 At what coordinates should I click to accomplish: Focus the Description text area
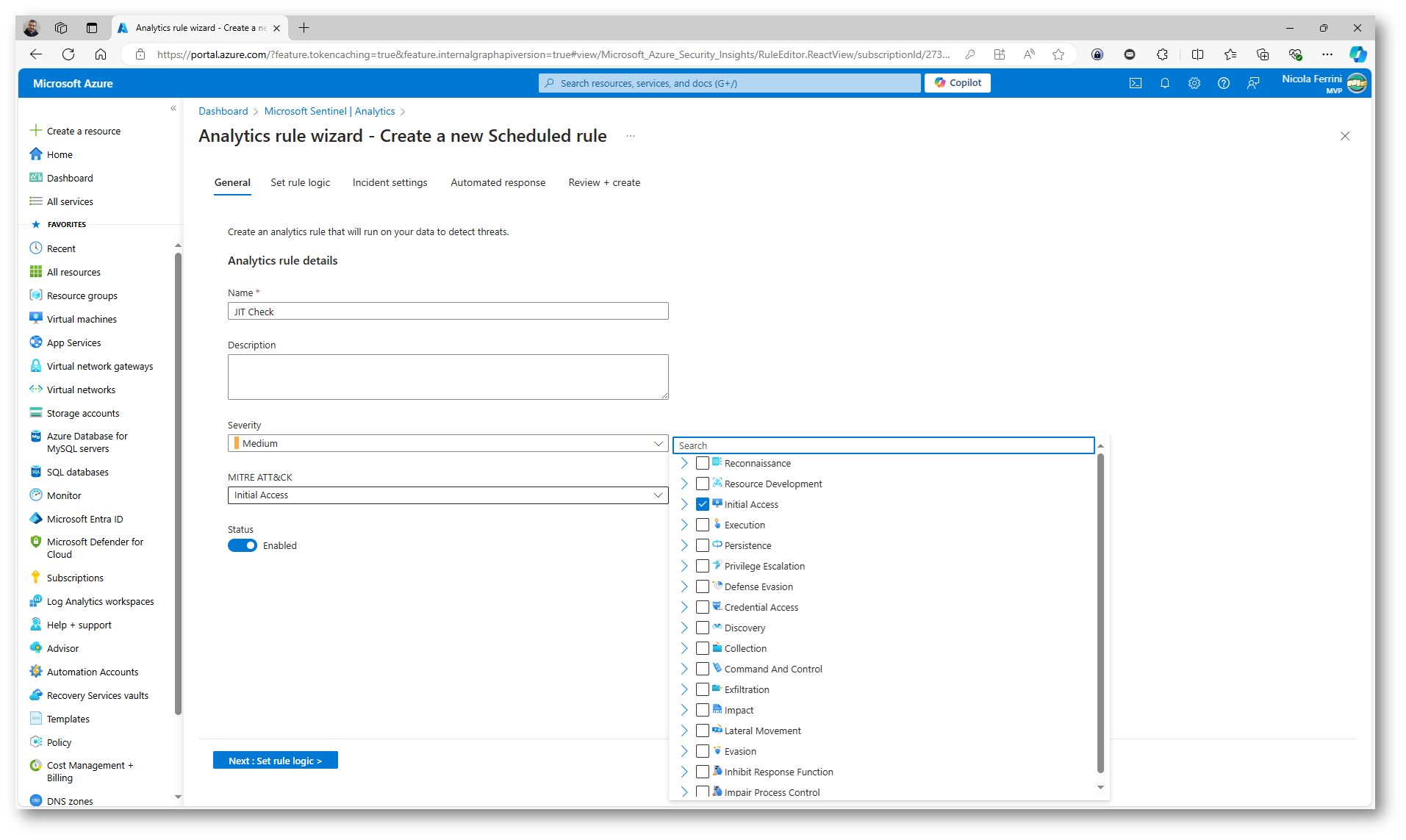pos(448,377)
